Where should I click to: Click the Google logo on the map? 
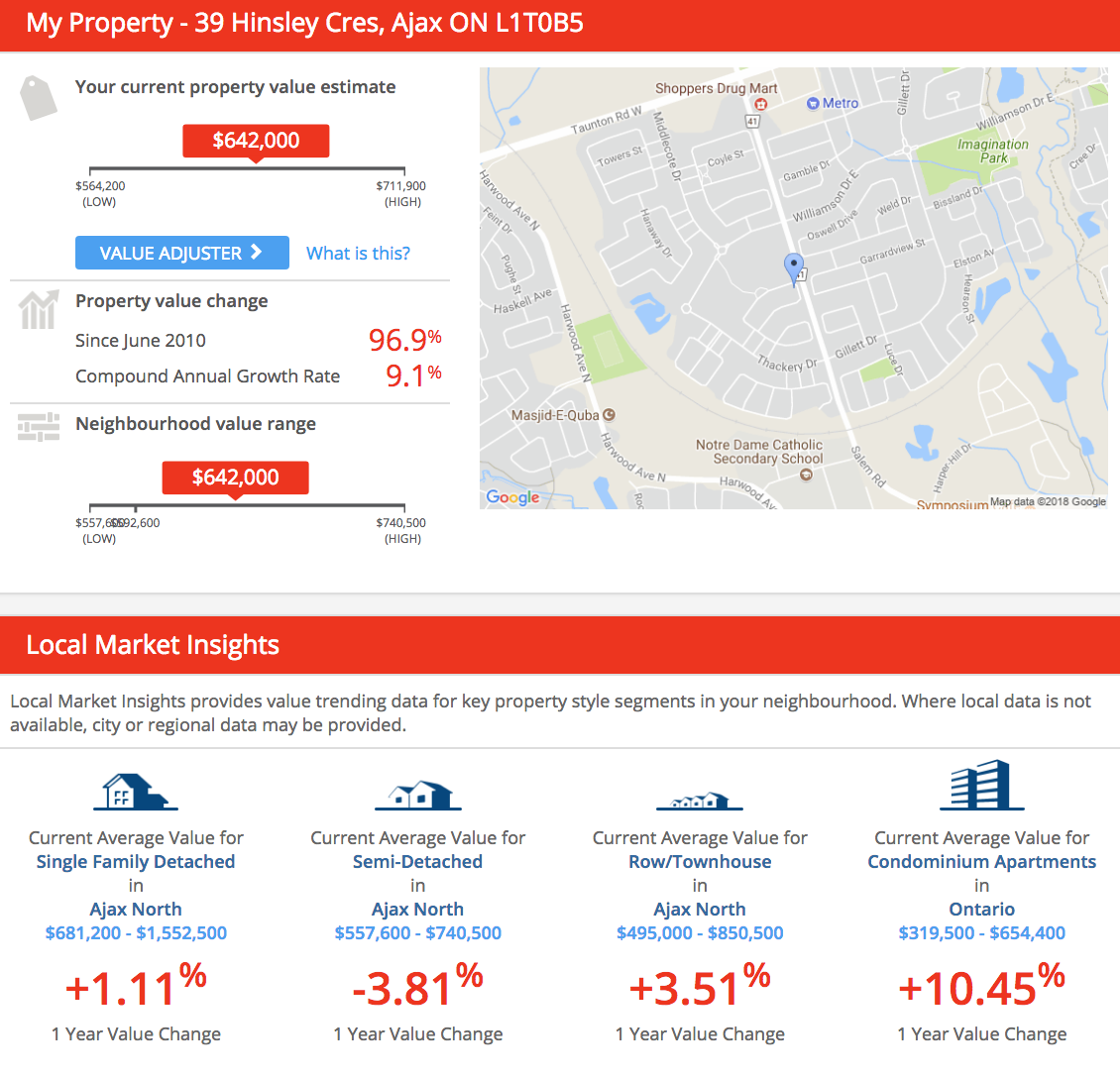(512, 497)
